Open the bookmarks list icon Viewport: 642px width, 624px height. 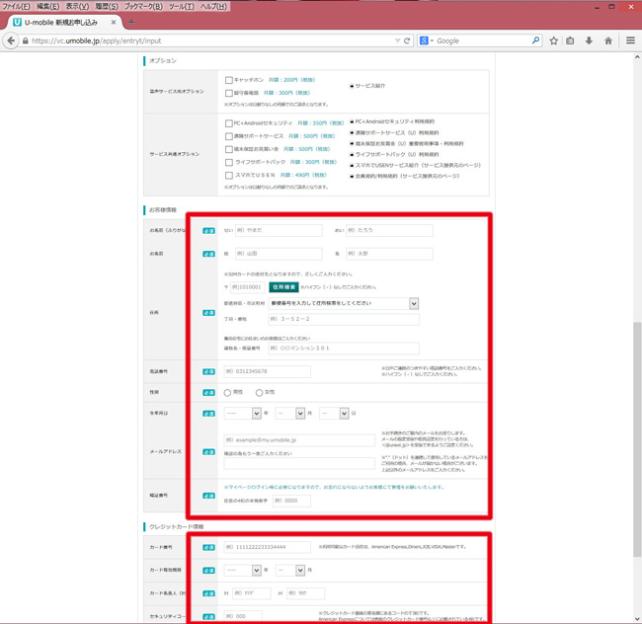coord(570,41)
